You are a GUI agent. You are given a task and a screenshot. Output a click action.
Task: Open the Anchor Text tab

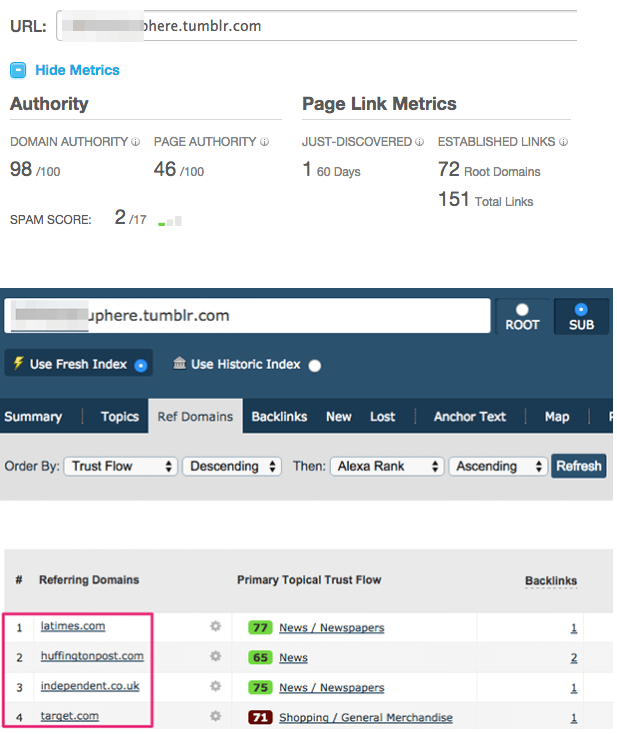coord(469,417)
